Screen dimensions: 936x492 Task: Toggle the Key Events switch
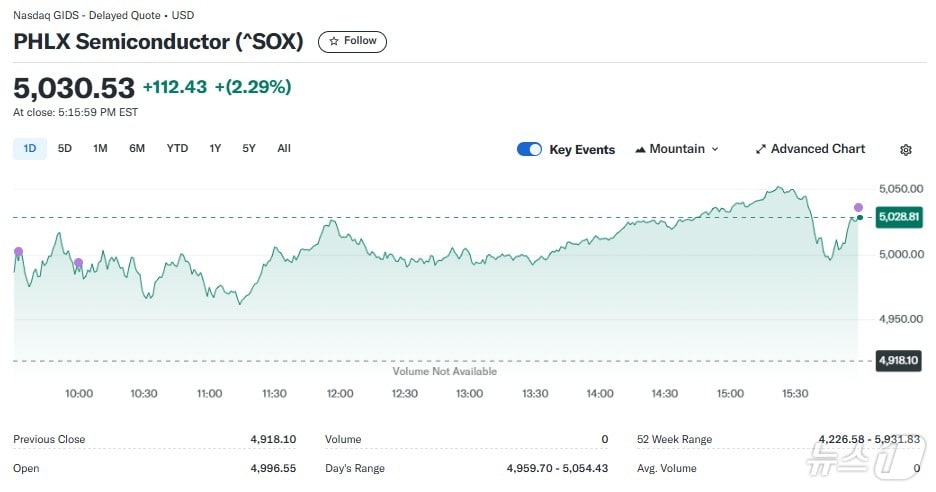529,149
